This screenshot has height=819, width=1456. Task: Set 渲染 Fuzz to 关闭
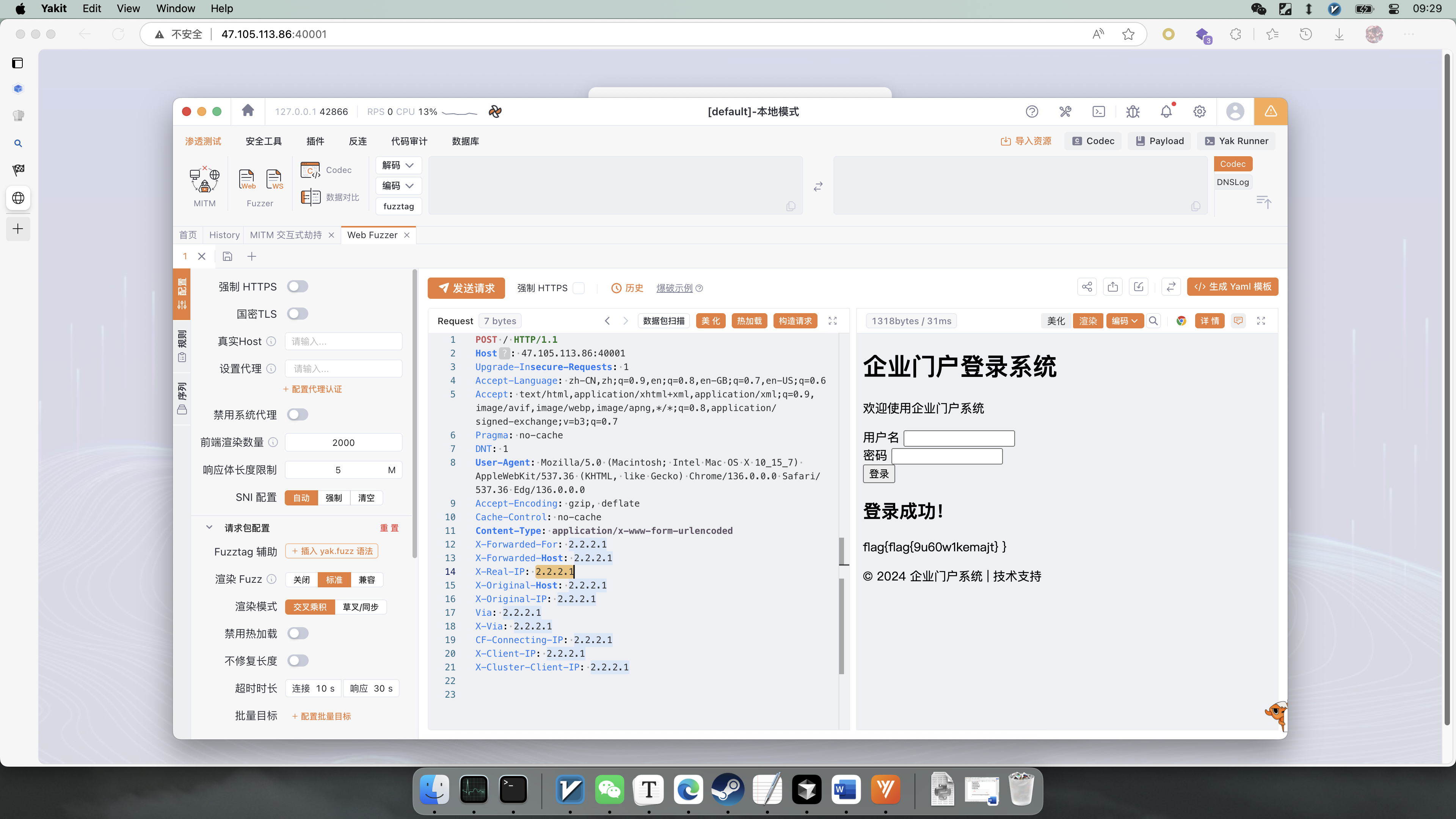tap(301, 580)
